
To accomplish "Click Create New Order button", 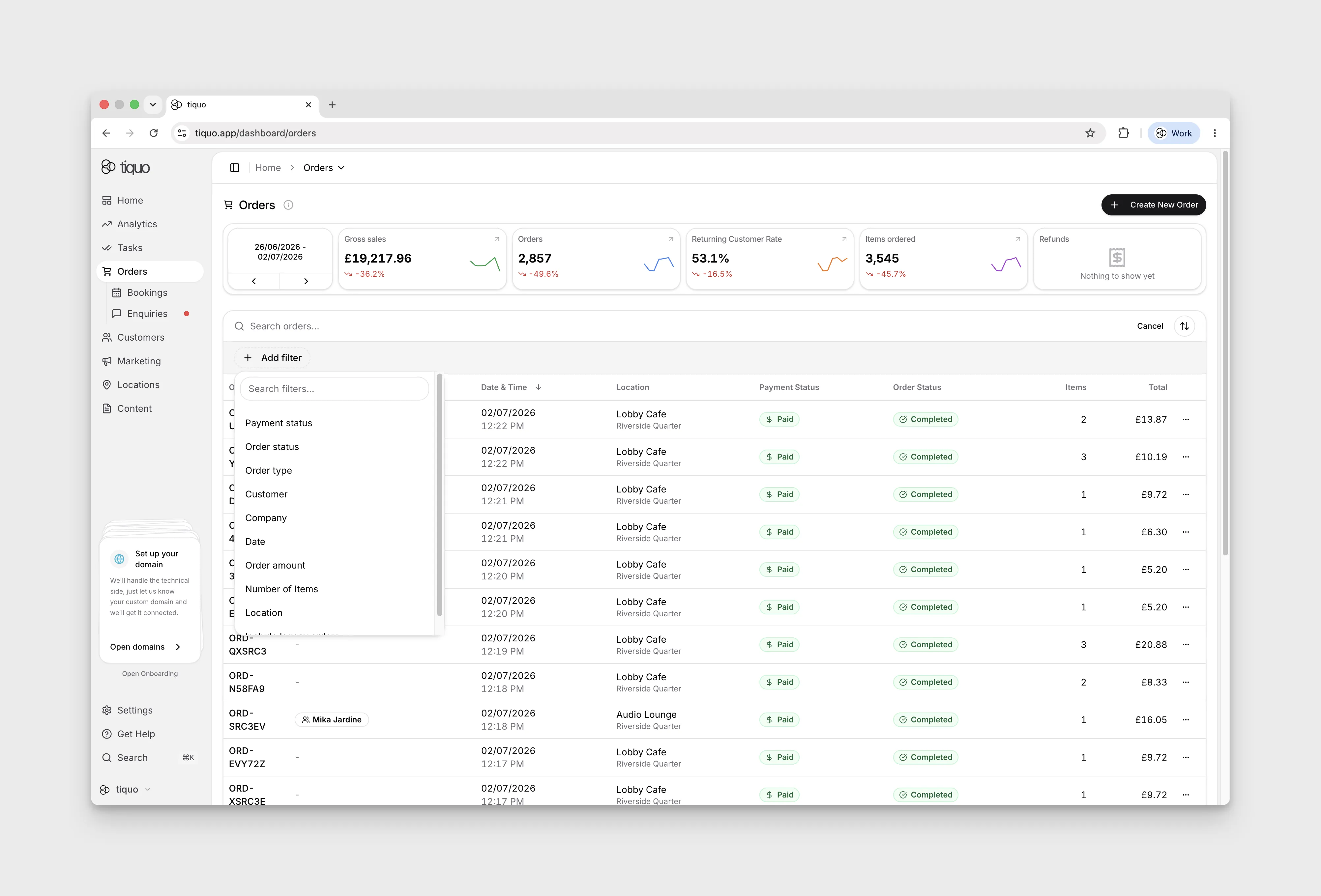I will 1153,205.
